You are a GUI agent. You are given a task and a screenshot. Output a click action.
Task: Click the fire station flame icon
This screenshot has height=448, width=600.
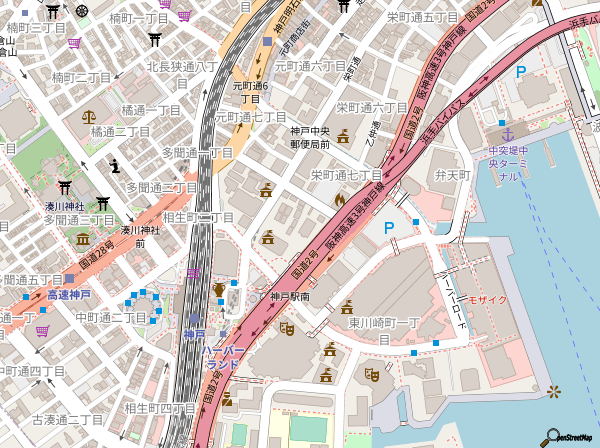click(340, 199)
